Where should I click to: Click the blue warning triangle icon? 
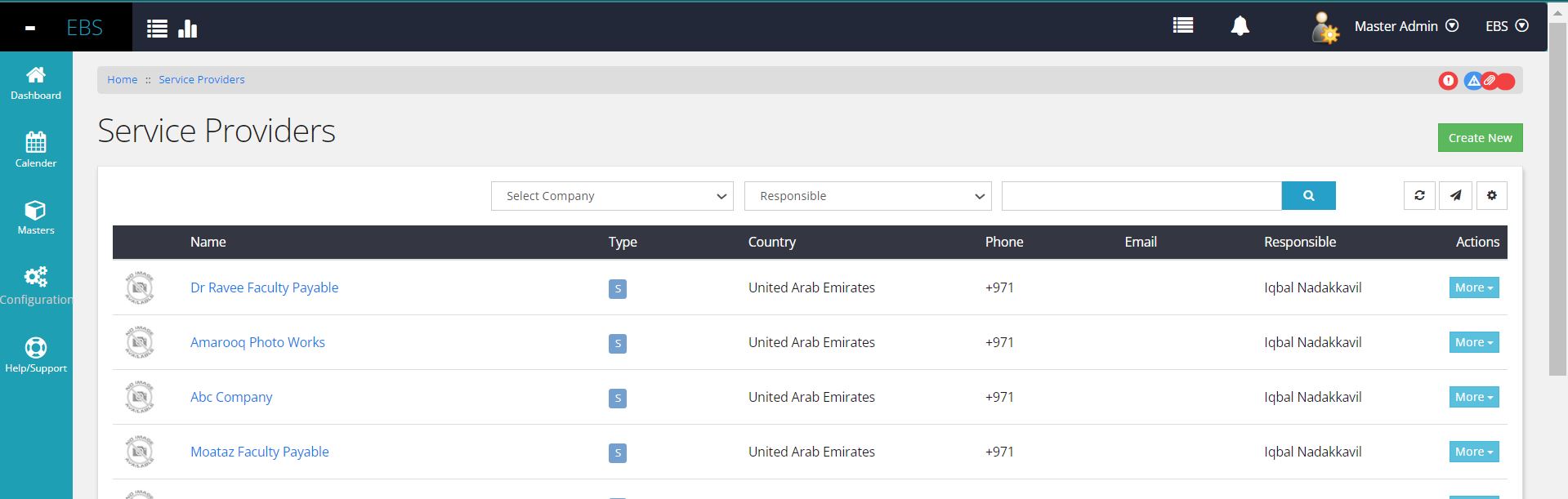pos(1472,81)
